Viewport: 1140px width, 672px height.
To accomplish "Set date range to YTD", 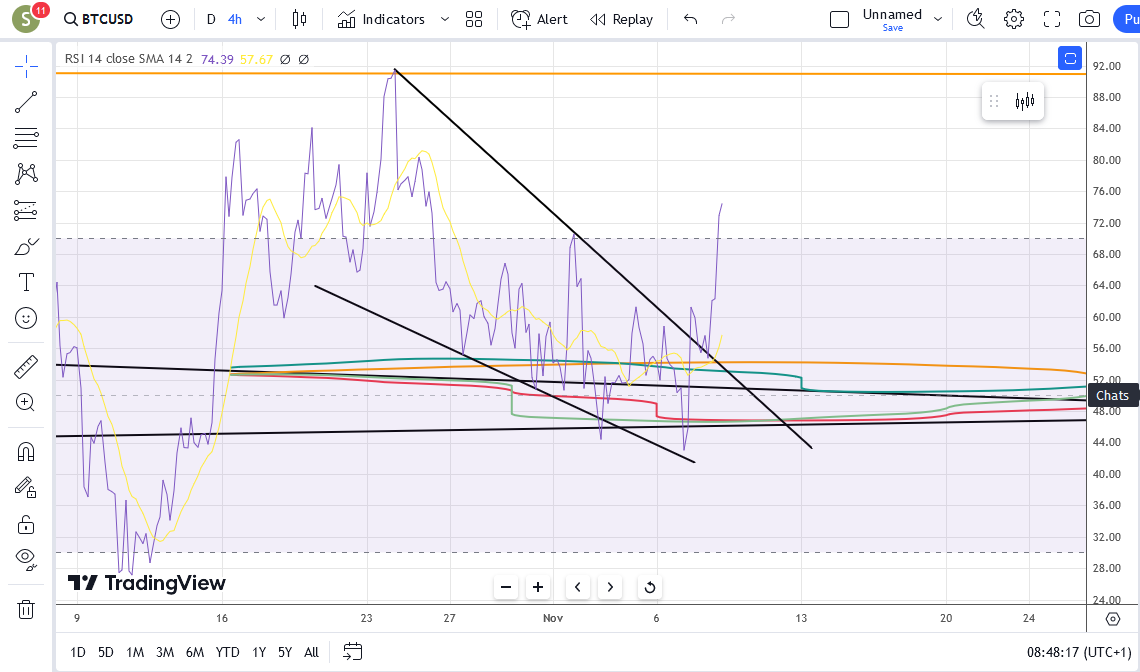I will point(228,652).
